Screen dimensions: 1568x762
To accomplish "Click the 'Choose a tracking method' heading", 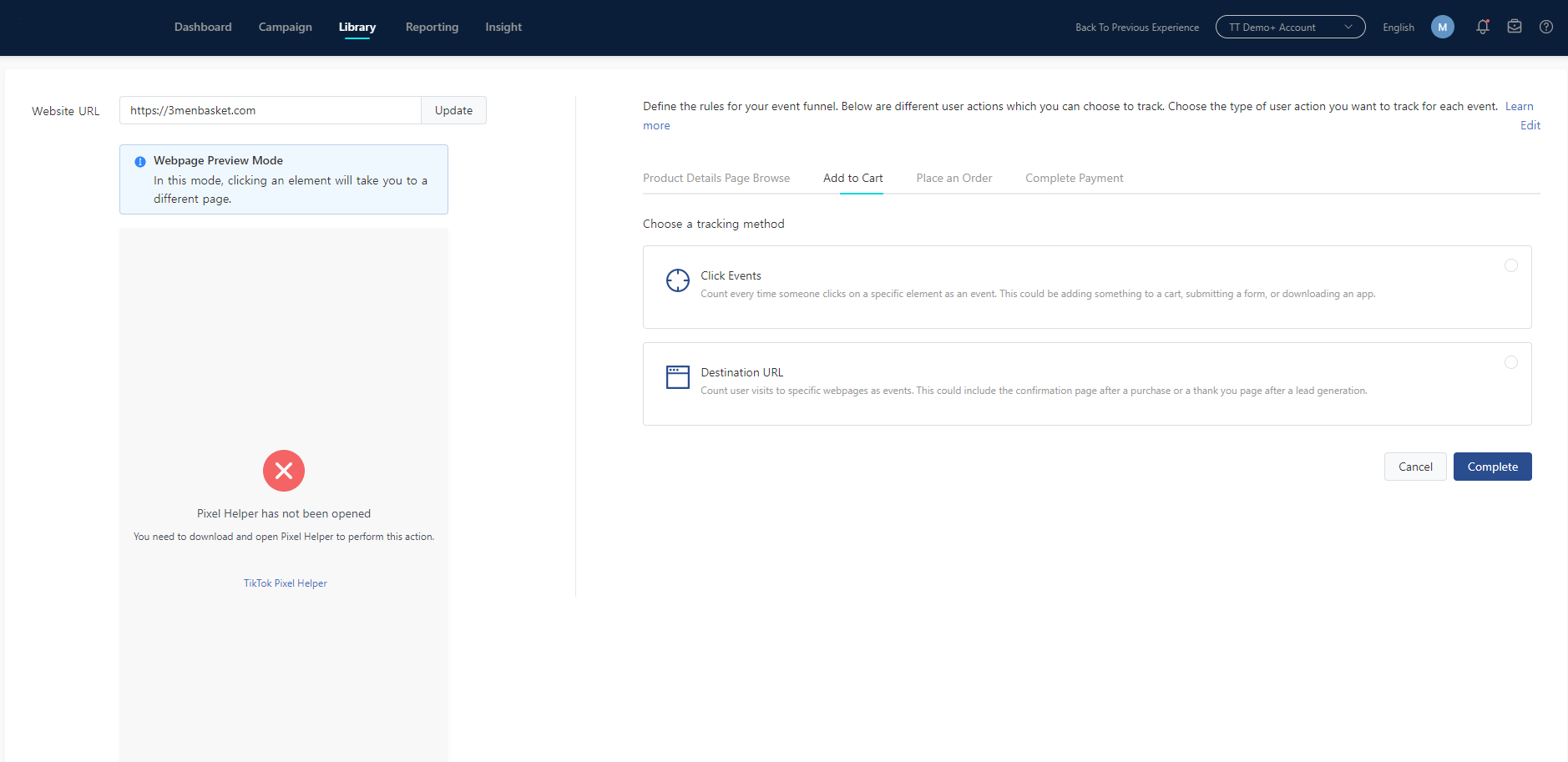I will (714, 224).
